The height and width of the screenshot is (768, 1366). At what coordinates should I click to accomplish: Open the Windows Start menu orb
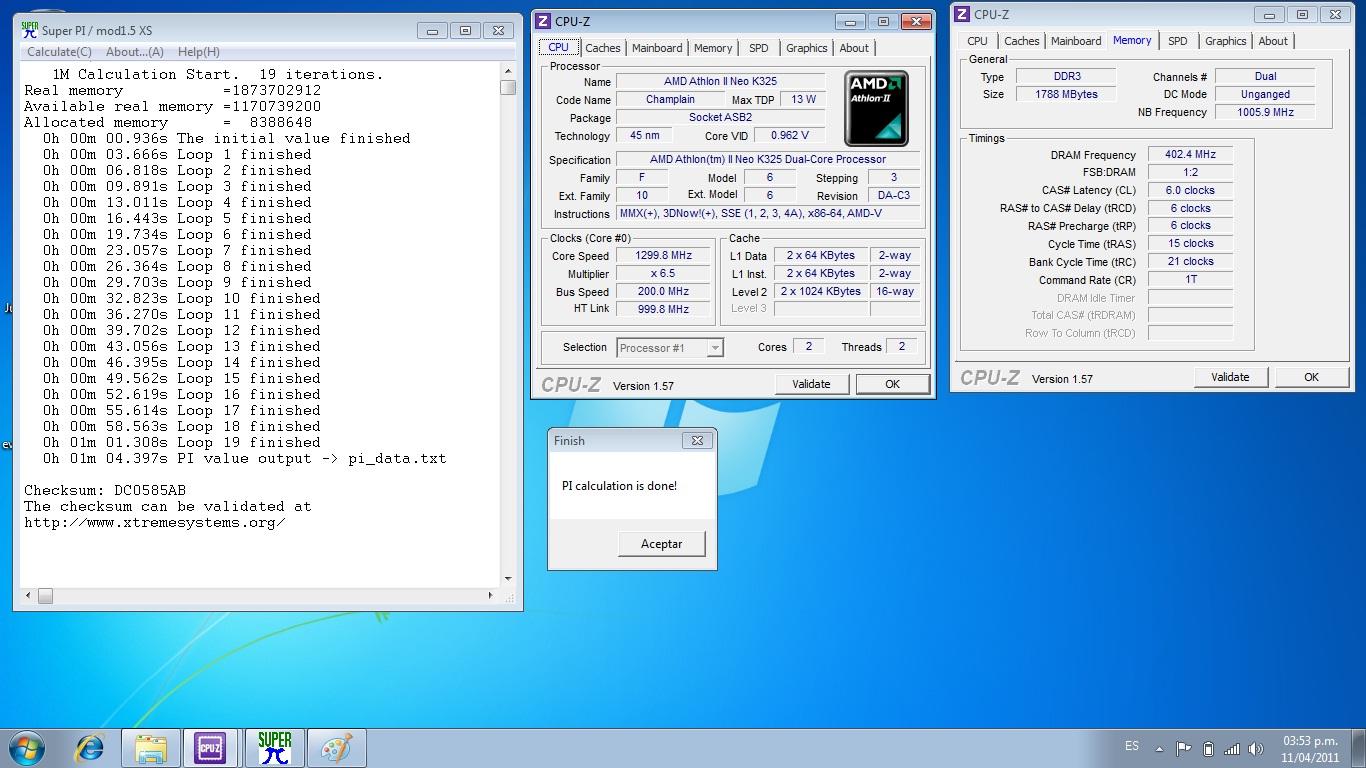[x=25, y=748]
